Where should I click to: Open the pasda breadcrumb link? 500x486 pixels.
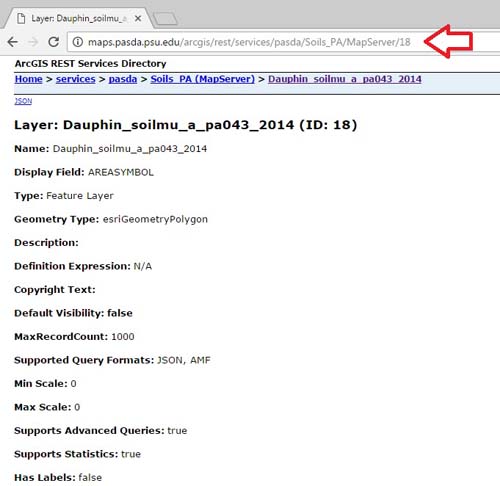(x=123, y=79)
